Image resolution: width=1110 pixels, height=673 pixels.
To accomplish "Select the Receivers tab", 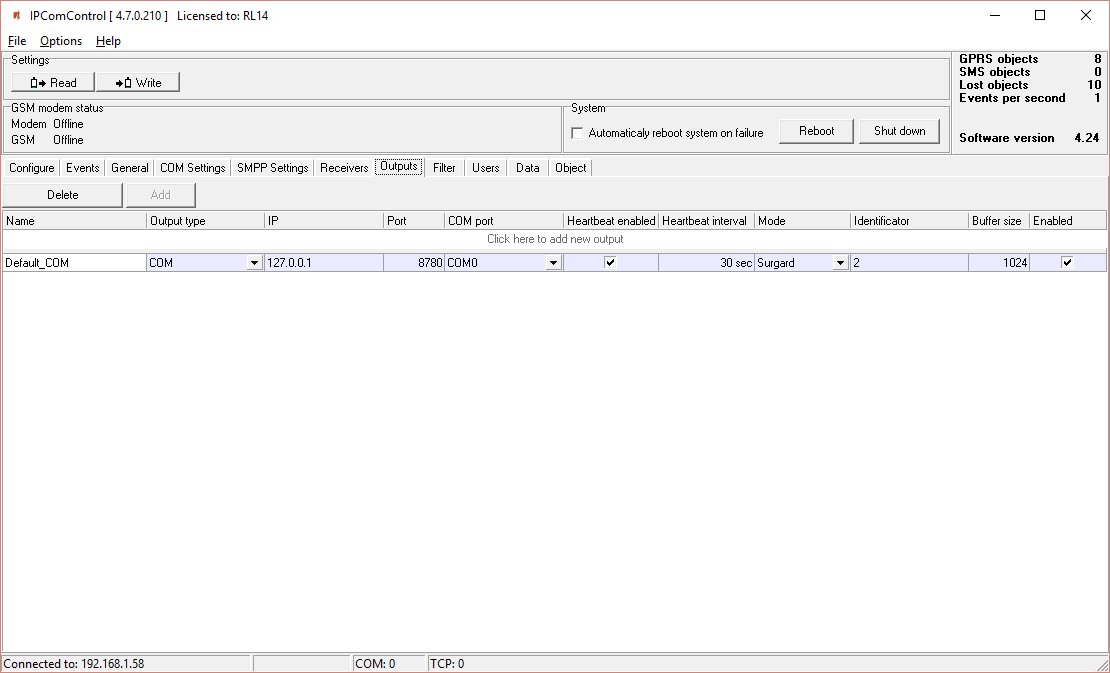I will click(344, 168).
